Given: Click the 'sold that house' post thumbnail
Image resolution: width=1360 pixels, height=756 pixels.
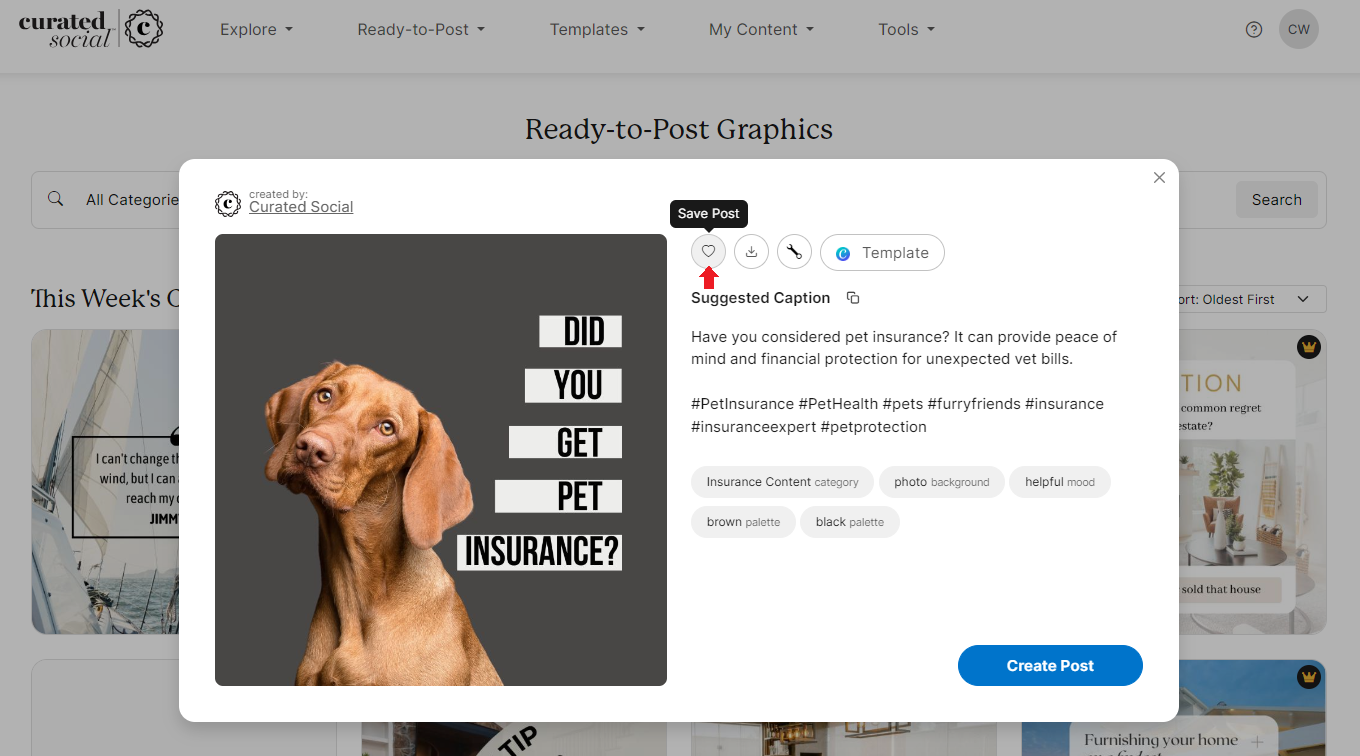Looking at the screenshot, I should click(1253, 482).
